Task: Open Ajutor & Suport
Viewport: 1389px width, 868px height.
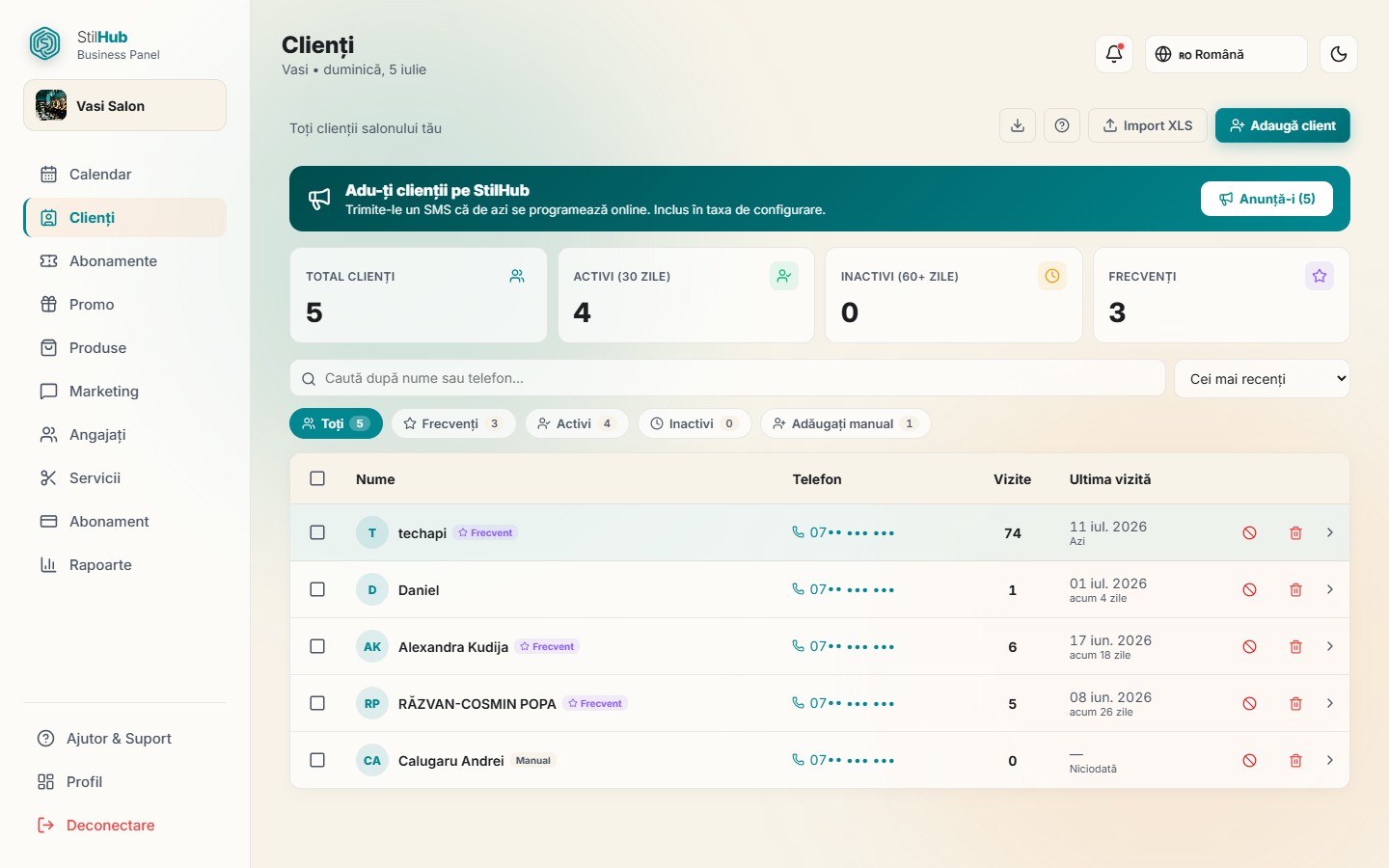Action: click(125, 739)
